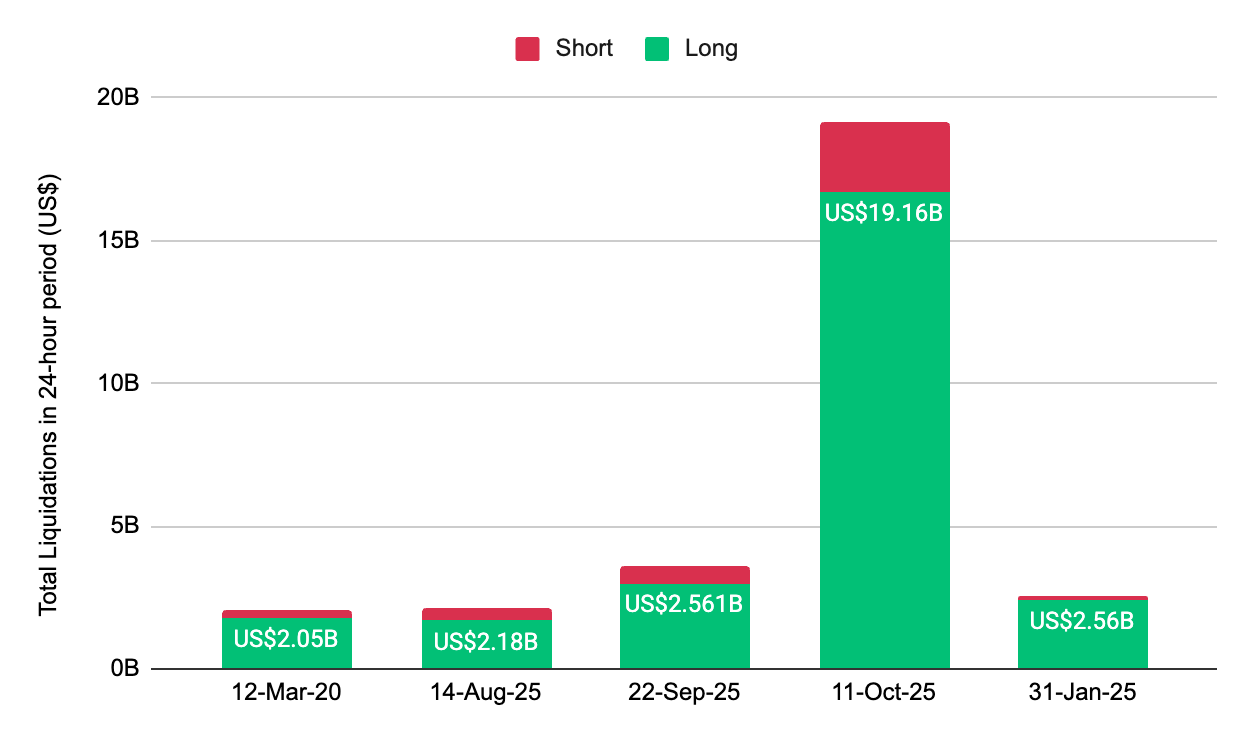Select the red Short segment for 14-Aug-25
Viewport: 1254px width, 742px height.
pyautogui.click(x=486, y=614)
